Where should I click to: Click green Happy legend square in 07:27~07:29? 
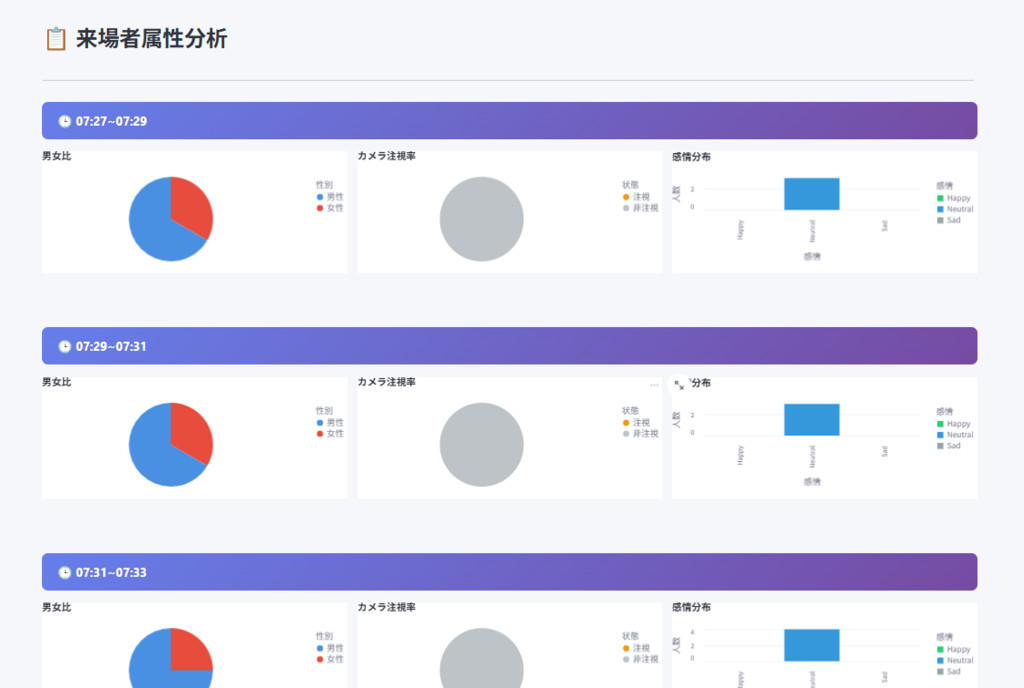coord(940,198)
